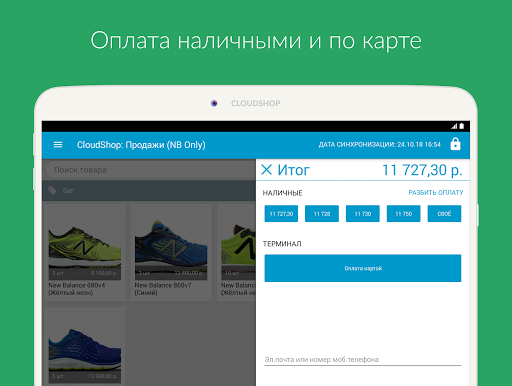Click the tag icon beside Бег

coord(52,190)
